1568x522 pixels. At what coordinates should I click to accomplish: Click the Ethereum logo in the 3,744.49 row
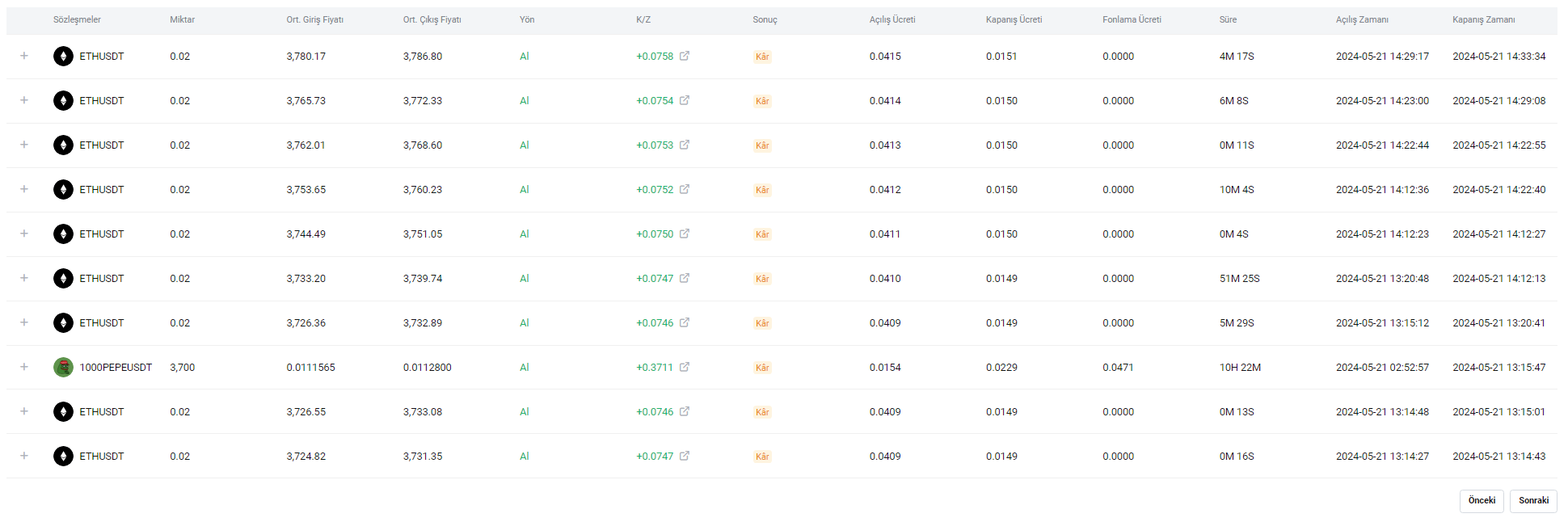[63, 234]
